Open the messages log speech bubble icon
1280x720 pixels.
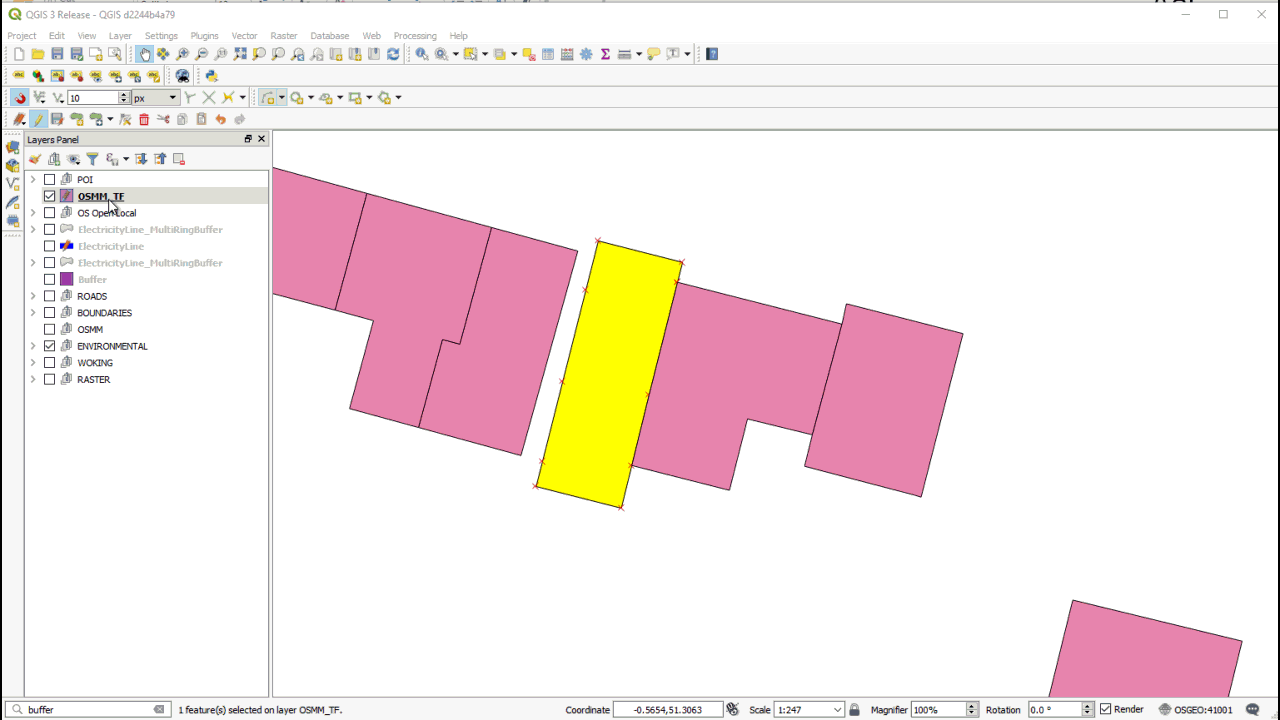[x=1253, y=710]
